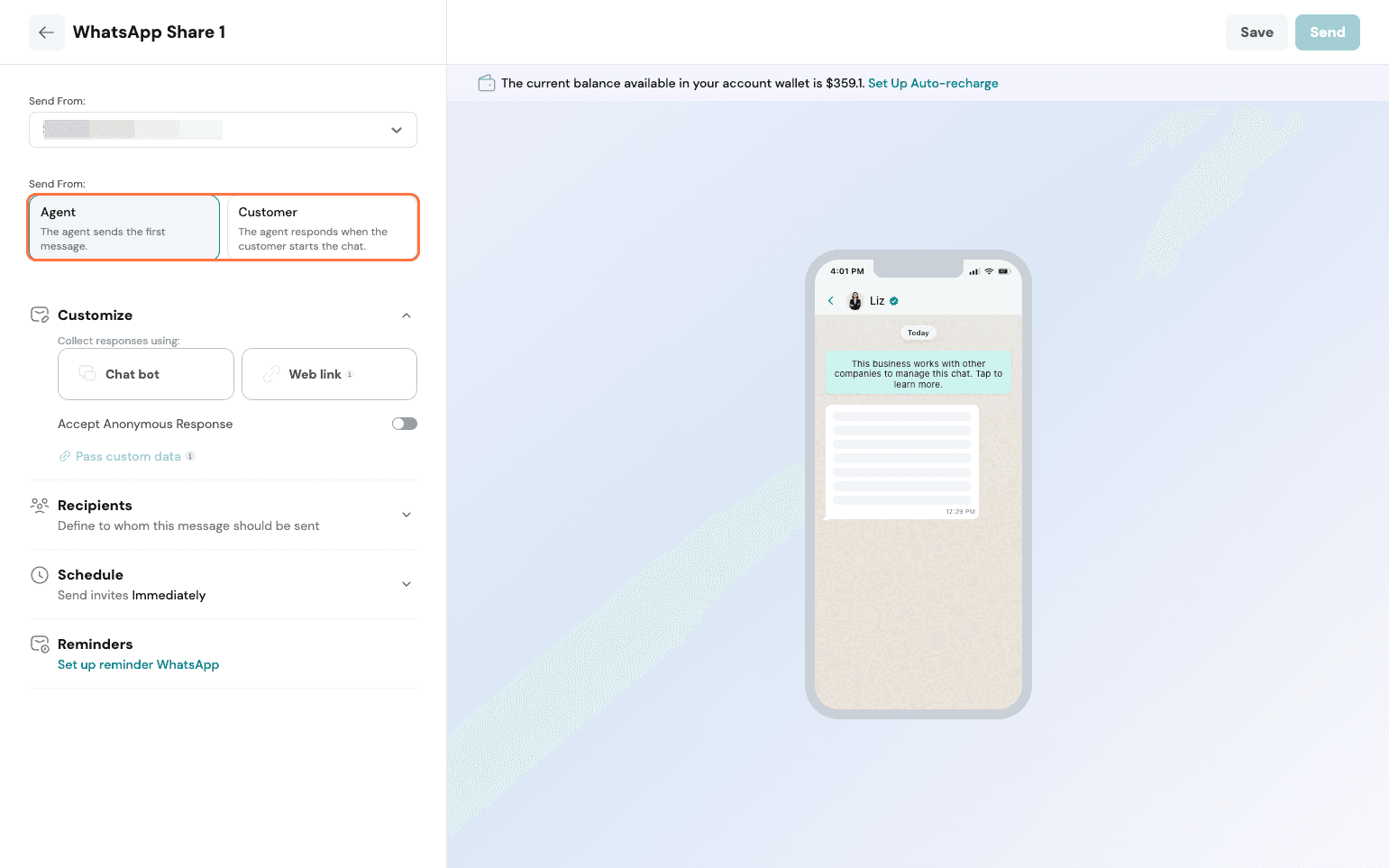Click the back arrow beside WhatsApp Share 1
The image size is (1389, 868).
point(46,32)
